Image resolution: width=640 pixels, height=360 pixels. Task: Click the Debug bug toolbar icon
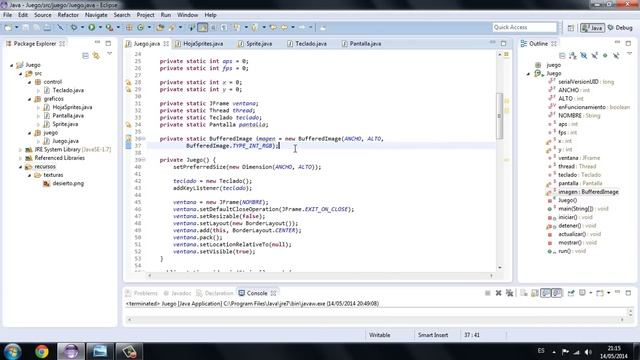coord(74,27)
